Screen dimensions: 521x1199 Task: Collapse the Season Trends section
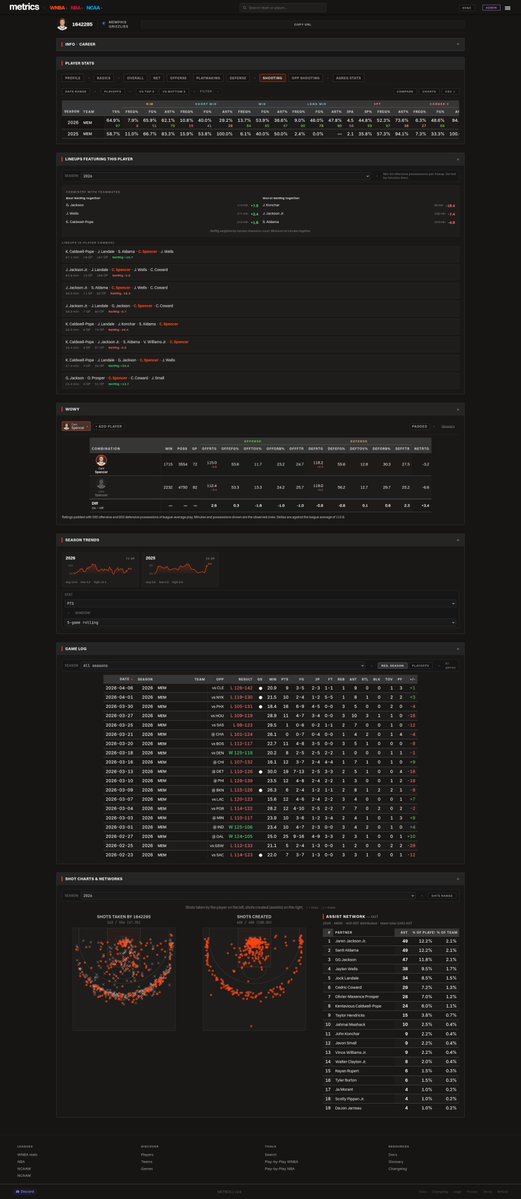458,540
